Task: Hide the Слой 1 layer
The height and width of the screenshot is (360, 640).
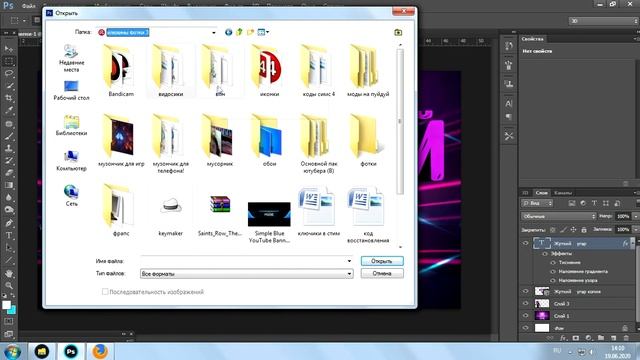Action: tap(525, 316)
